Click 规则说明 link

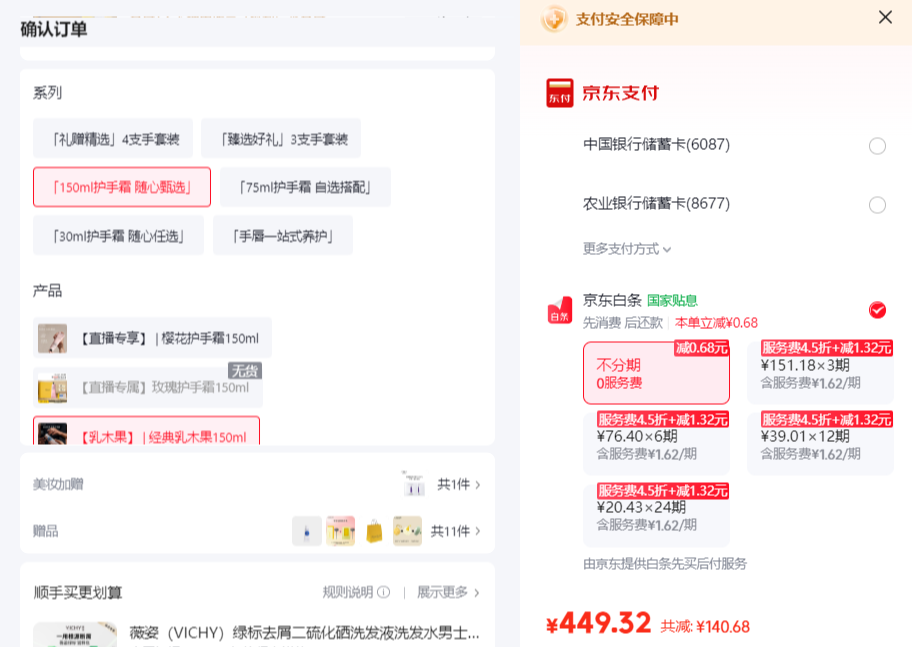(x=348, y=592)
